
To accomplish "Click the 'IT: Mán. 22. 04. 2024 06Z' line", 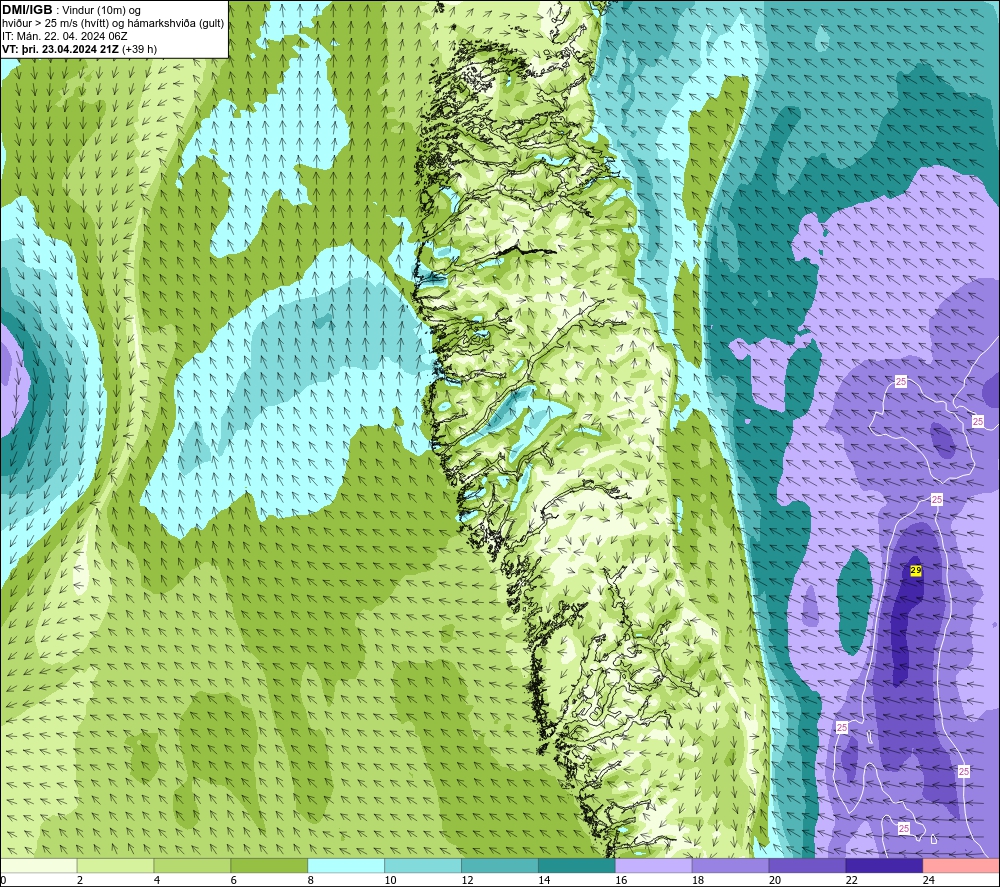I will coord(65,36).
